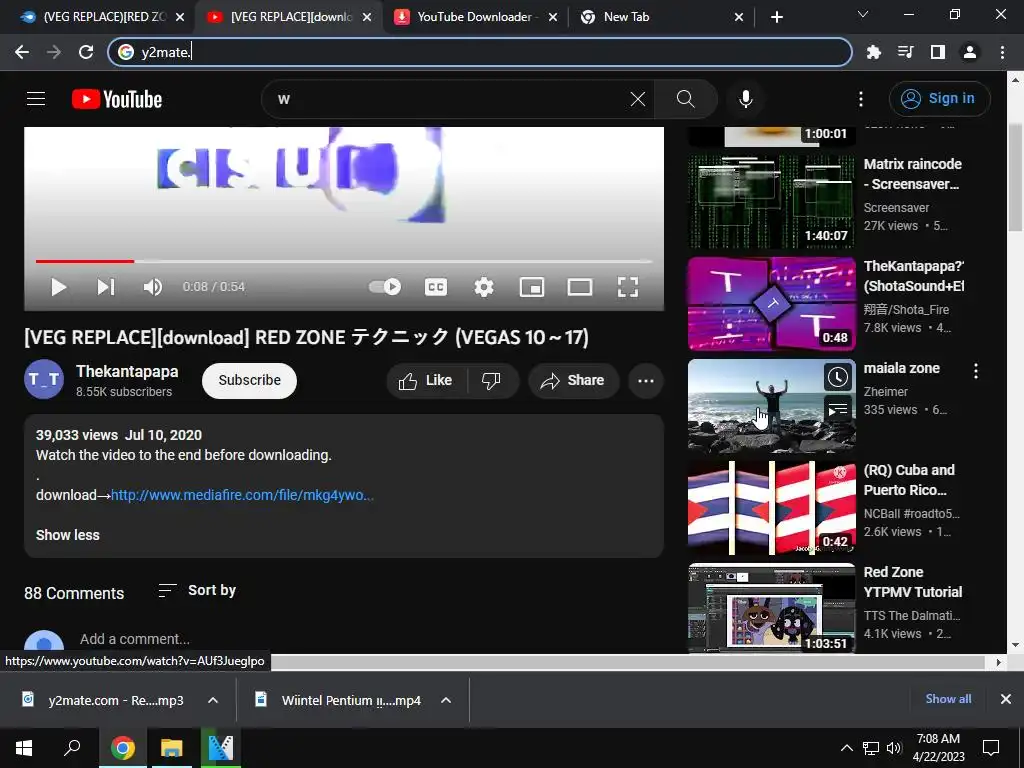Toggle the autoplay switch
Viewport: 1024px width, 768px height.
385,287
